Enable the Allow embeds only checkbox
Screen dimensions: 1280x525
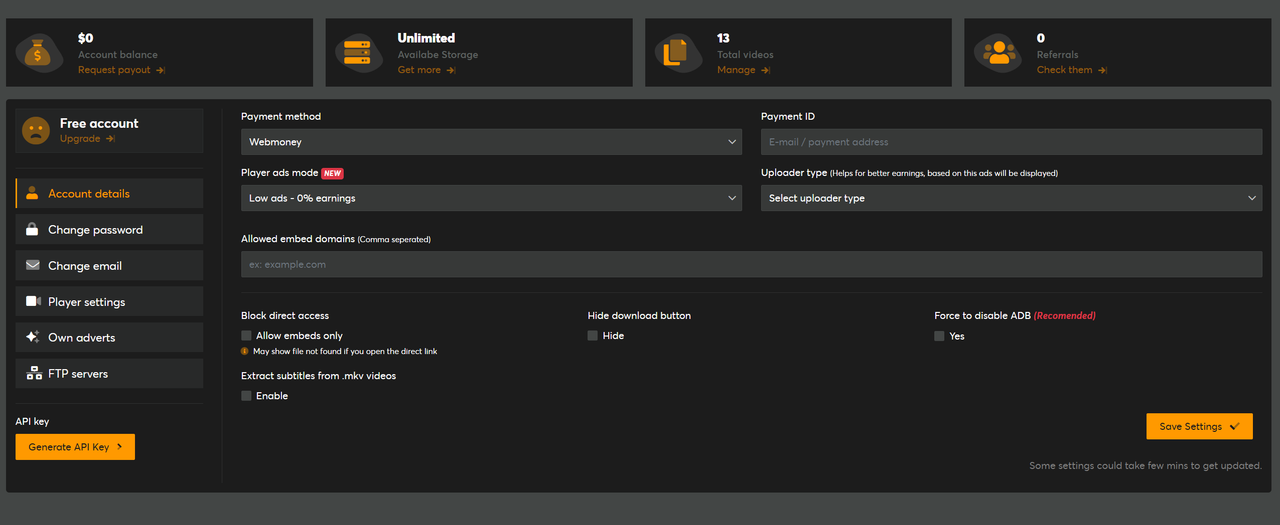click(x=246, y=336)
